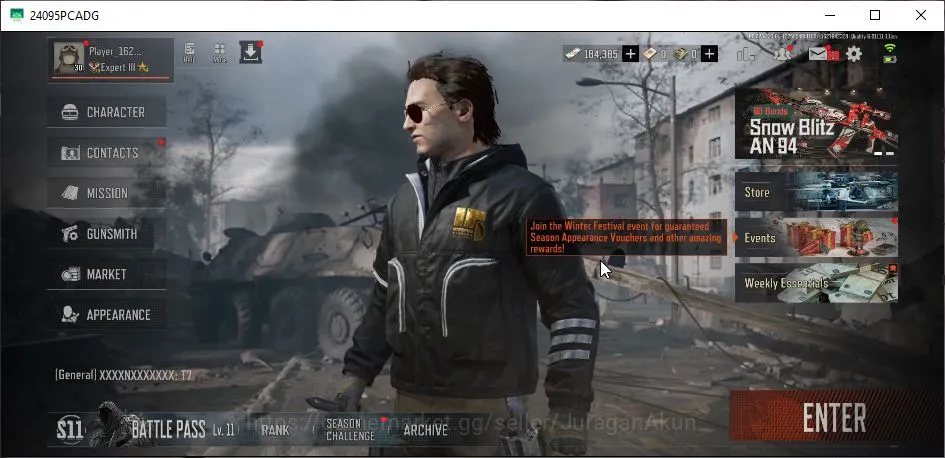Click the S11 season badge
Screen dimensions: 945x458
click(70, 430)
